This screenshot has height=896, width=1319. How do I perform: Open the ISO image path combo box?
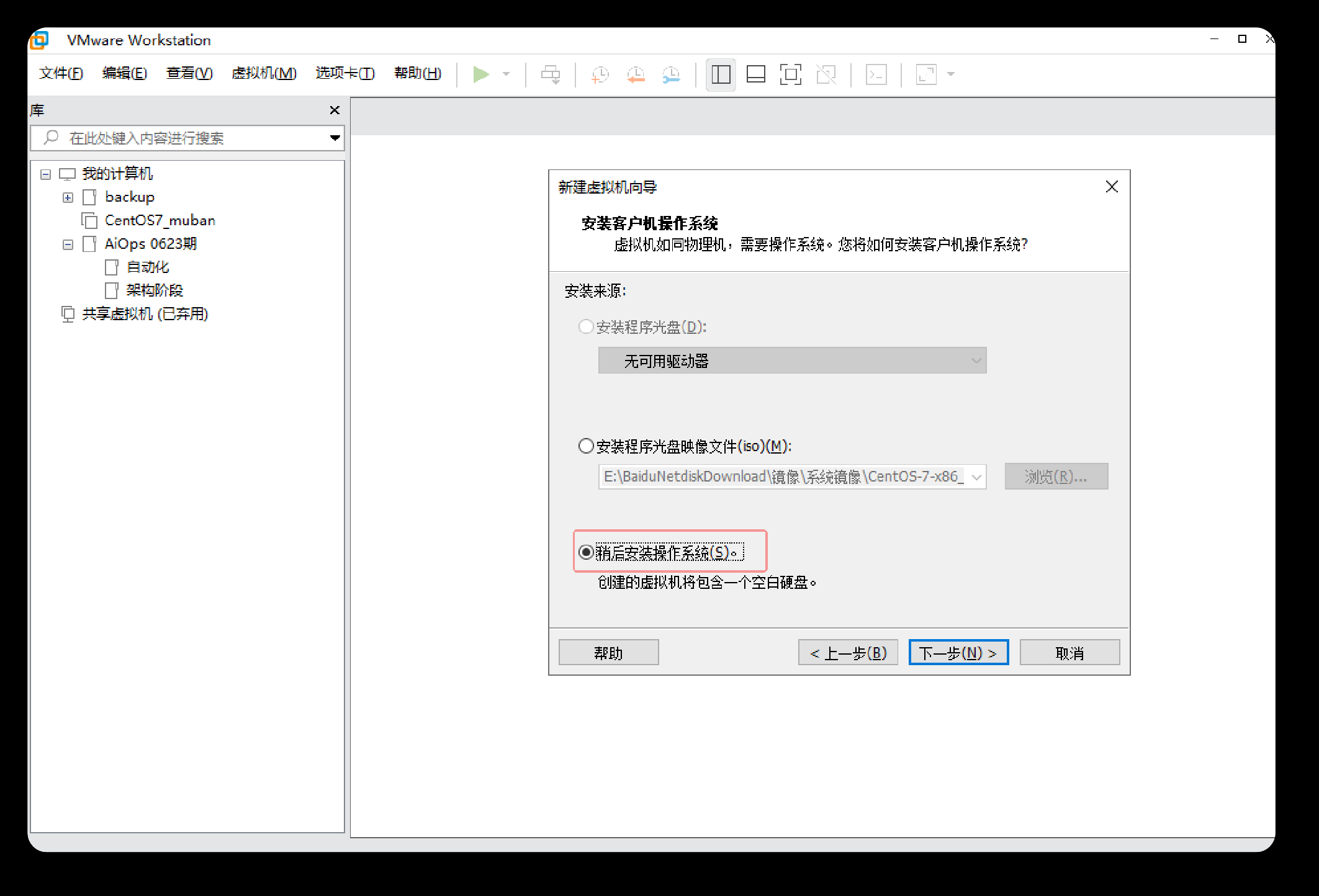(792, 477)
